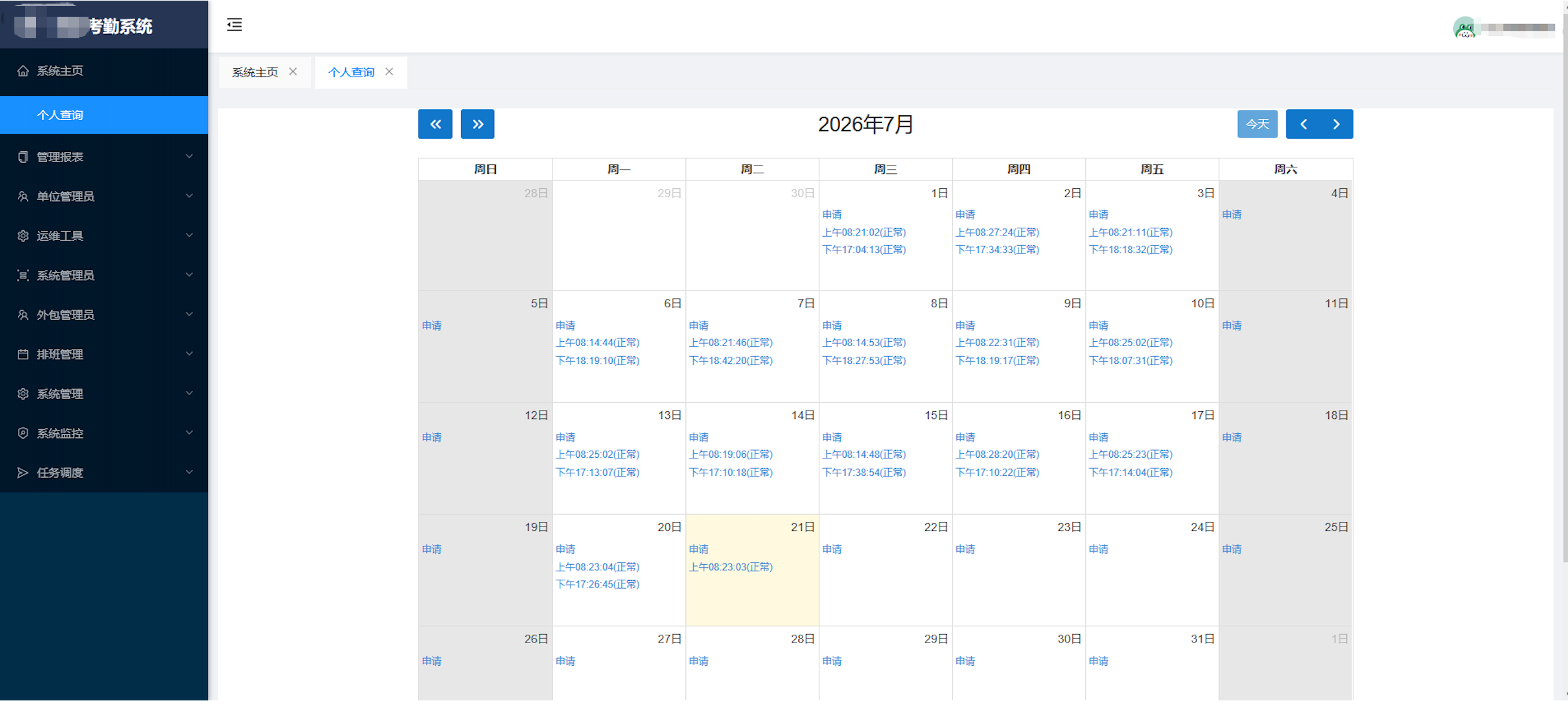Jump to previous year with double-left arrows
This screenshot has height=716, width=1568.
click(435, 124)
